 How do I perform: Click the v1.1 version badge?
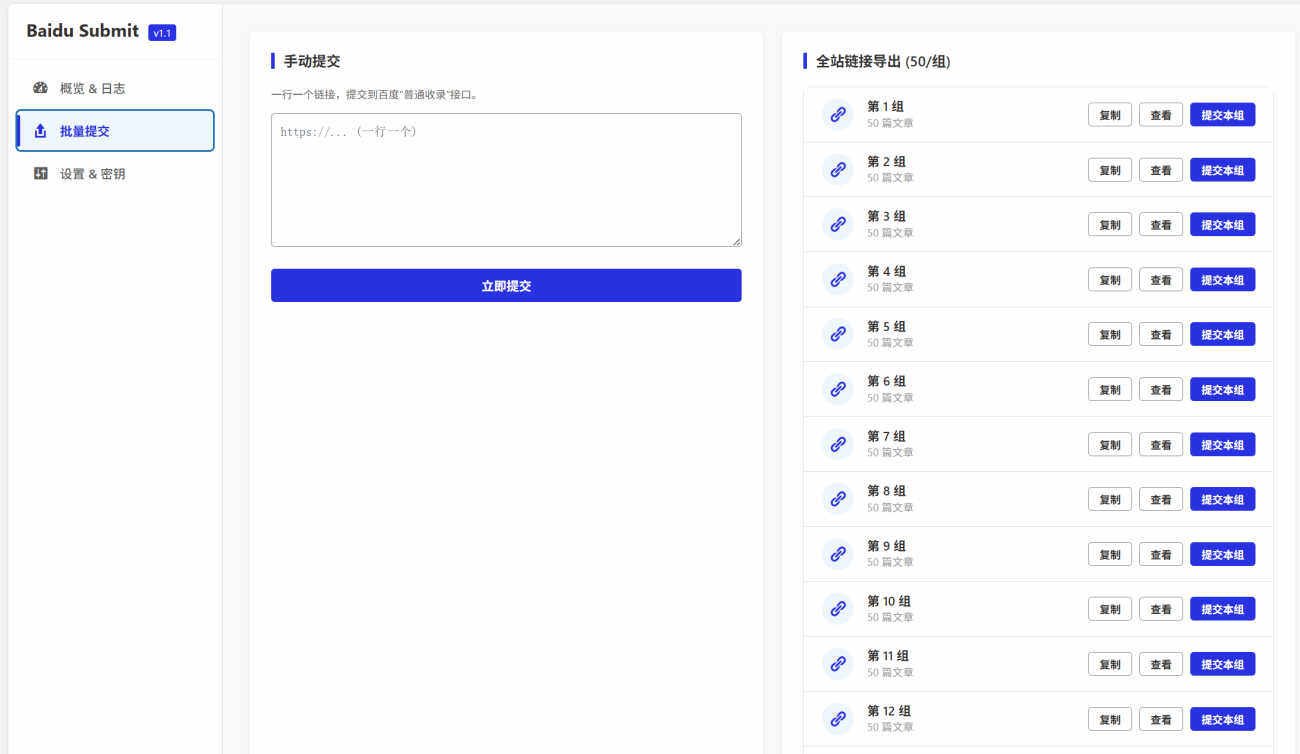point(162,33)
